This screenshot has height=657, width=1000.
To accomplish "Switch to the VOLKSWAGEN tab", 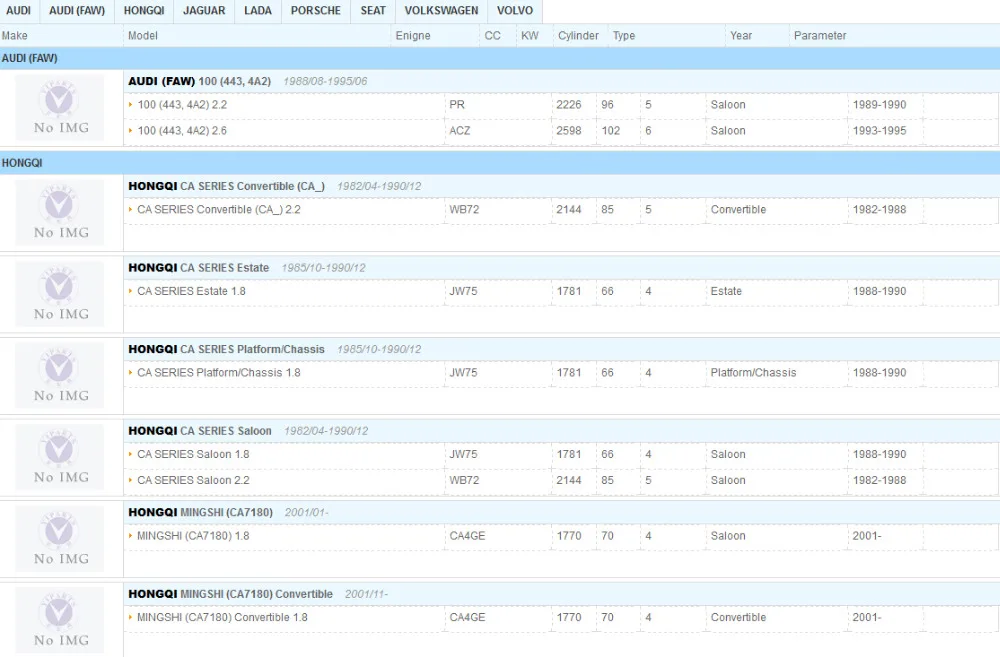I will (x=441, y=11).
